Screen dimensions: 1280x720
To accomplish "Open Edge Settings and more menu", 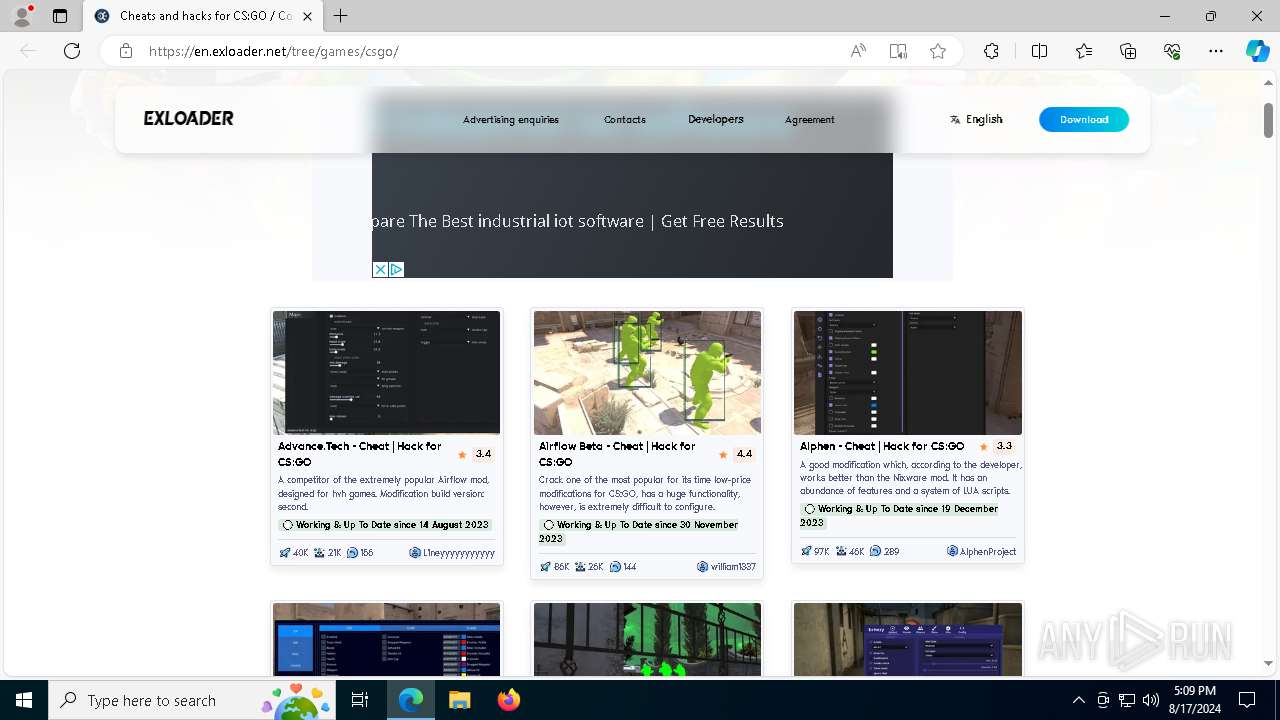I will pos(1216,51).
